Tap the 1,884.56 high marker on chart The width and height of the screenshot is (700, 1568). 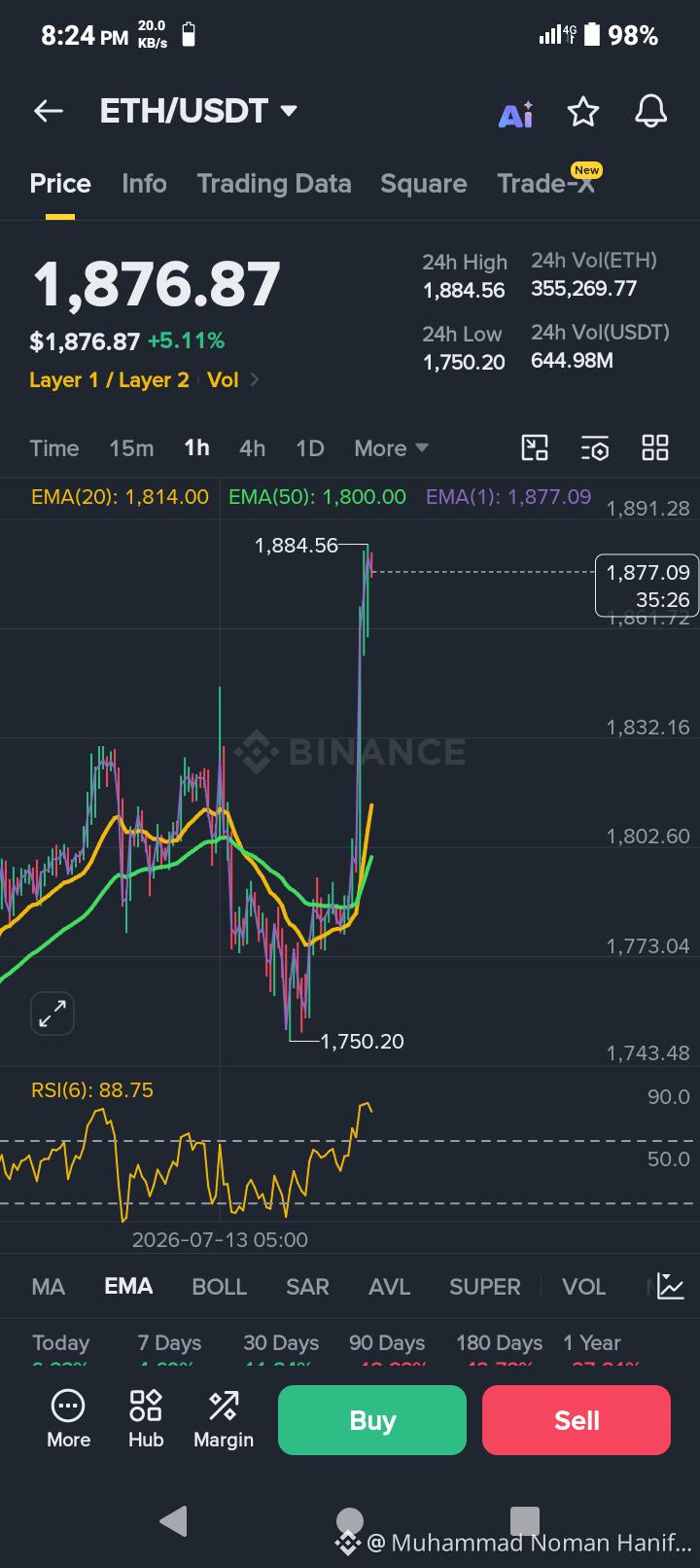296,546
